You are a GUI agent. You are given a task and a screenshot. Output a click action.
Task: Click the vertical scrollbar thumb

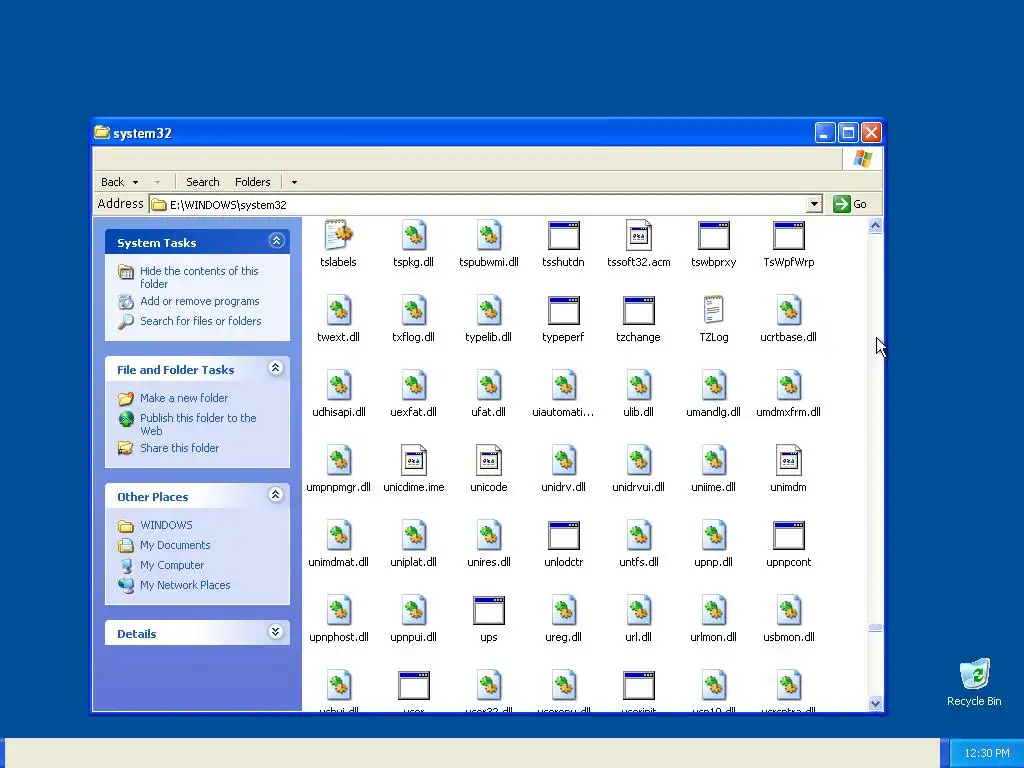pyautogui.click(x=875, y=628)
